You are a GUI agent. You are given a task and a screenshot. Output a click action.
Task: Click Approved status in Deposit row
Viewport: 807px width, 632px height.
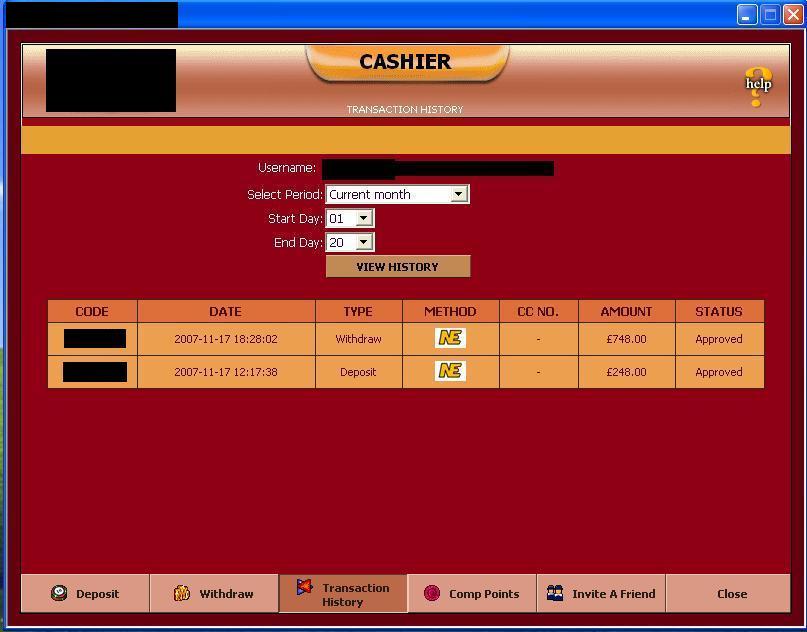(719, 372)
